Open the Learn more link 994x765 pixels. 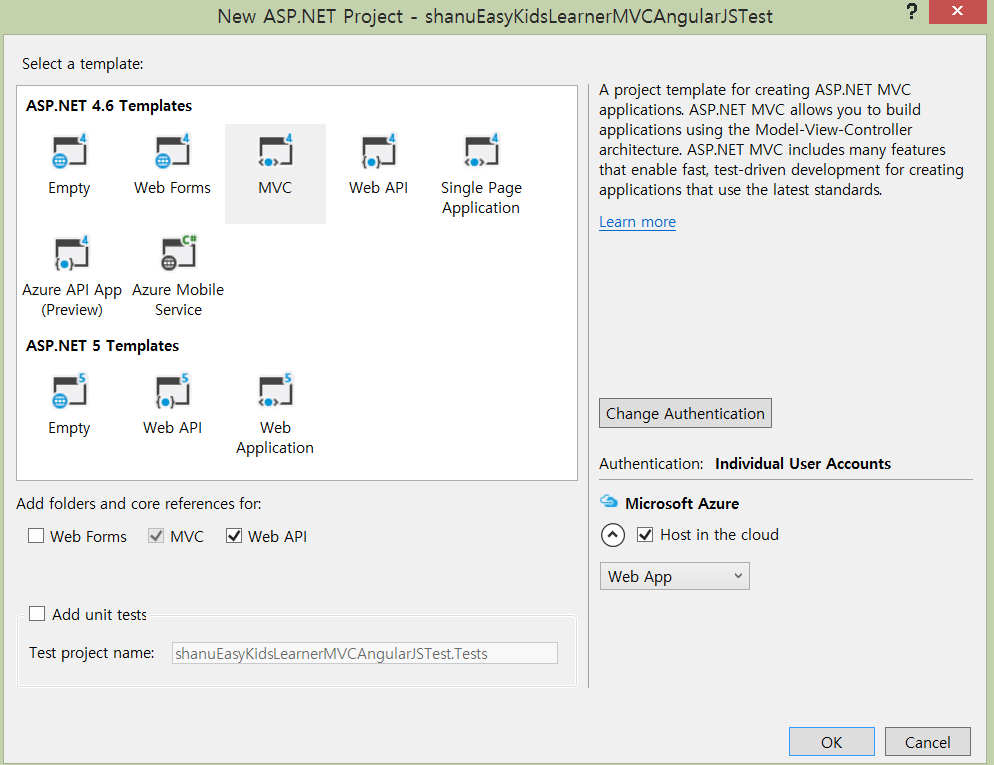tap(638, 222)
